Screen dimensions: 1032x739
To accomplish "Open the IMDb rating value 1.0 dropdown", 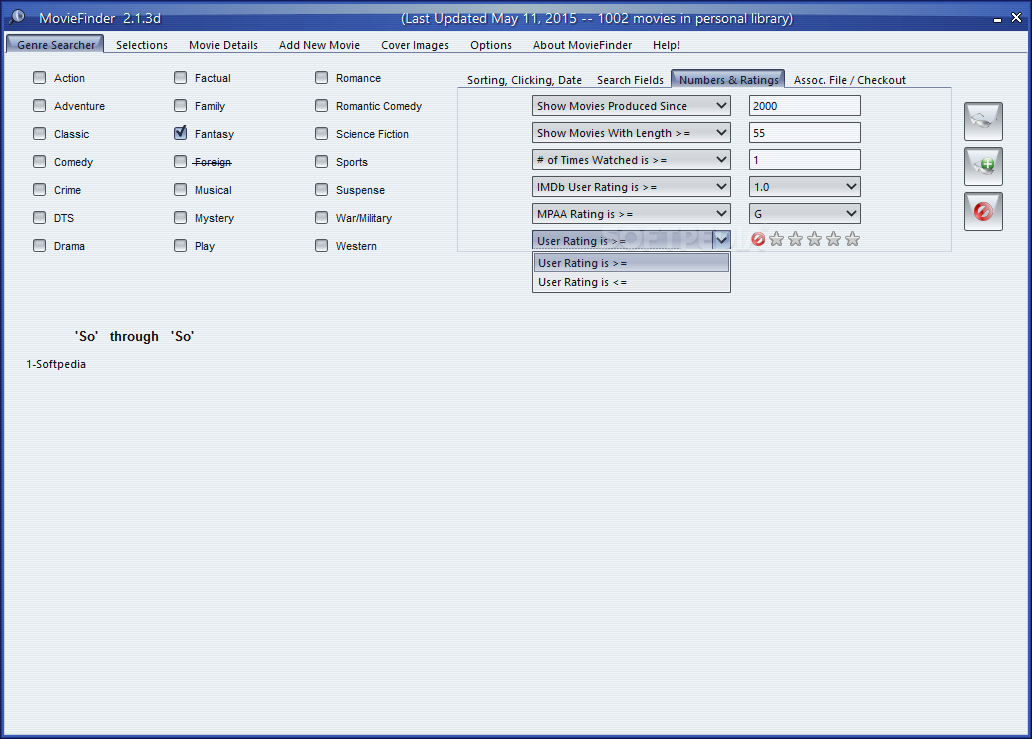I will pos(804,186).
